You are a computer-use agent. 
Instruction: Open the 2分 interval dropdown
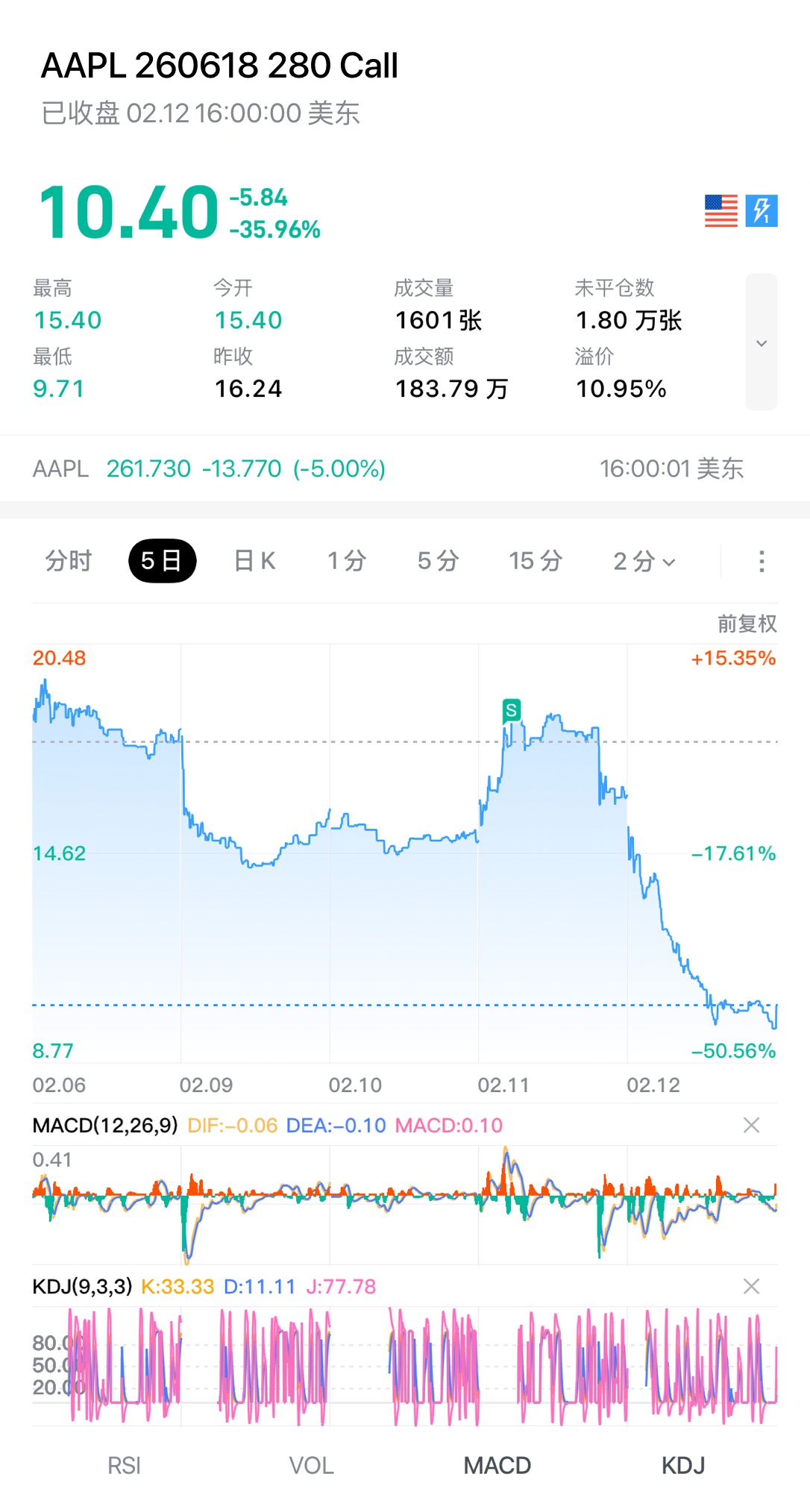644,561
